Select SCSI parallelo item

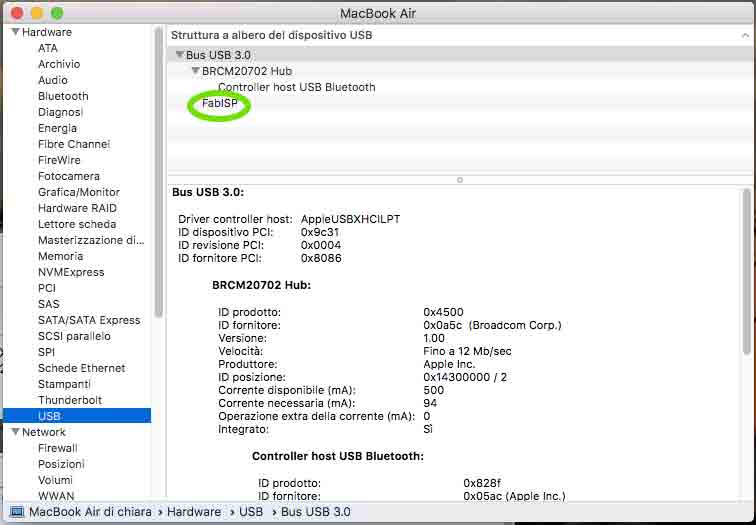pos(74,336)
